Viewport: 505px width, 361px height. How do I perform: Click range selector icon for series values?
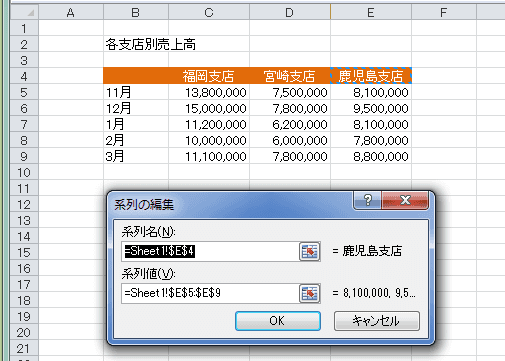tap(310, 293)
